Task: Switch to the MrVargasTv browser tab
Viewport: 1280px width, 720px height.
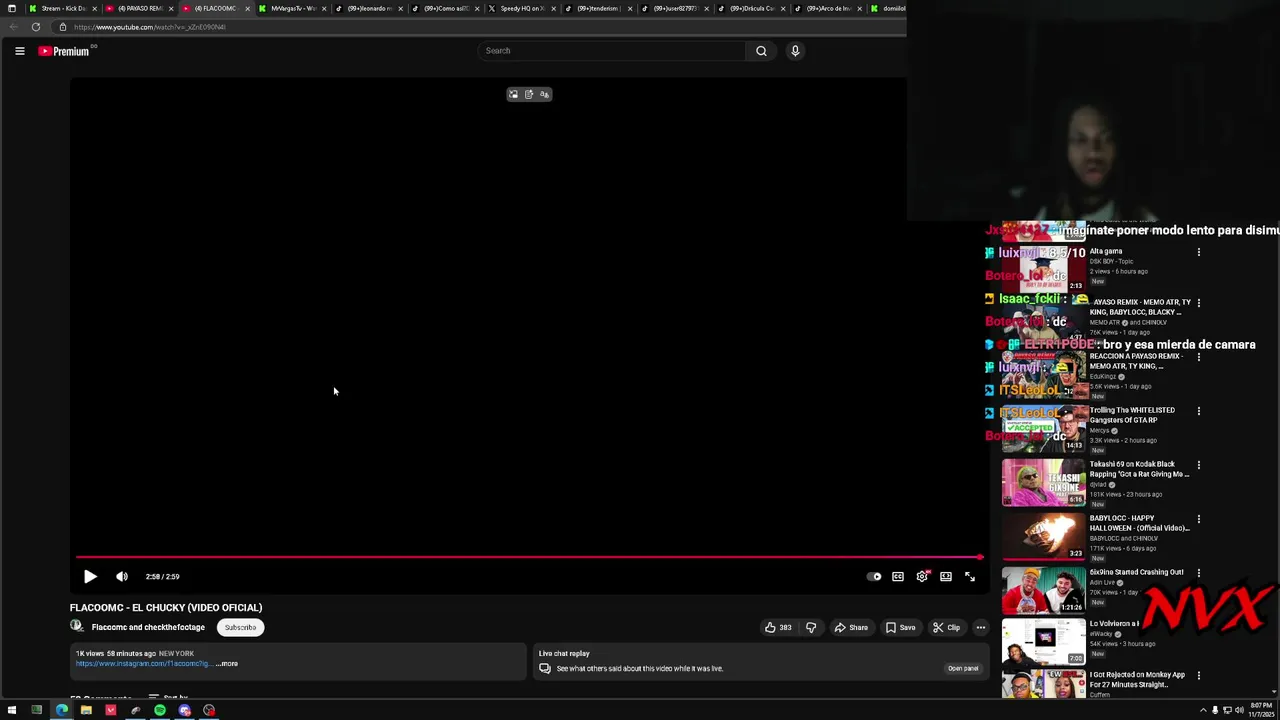Action: pyautogui.click(x=292, y=8)
